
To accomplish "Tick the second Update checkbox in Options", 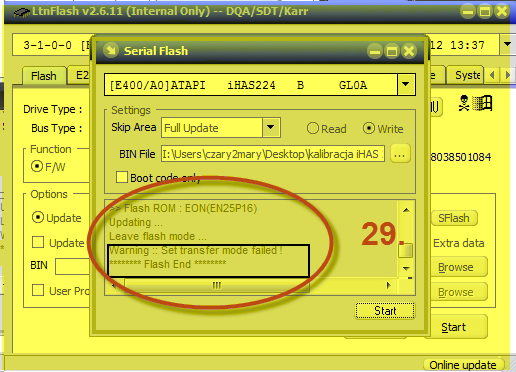I will click(38, 242).
